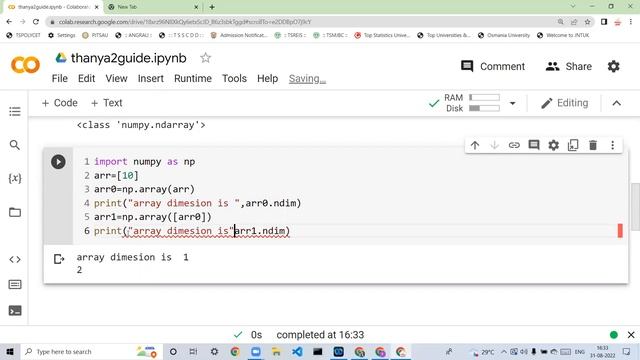Viewport: 640px width, 360px height.
Task: Open a new browser tab
Action: tap(212, 7)
